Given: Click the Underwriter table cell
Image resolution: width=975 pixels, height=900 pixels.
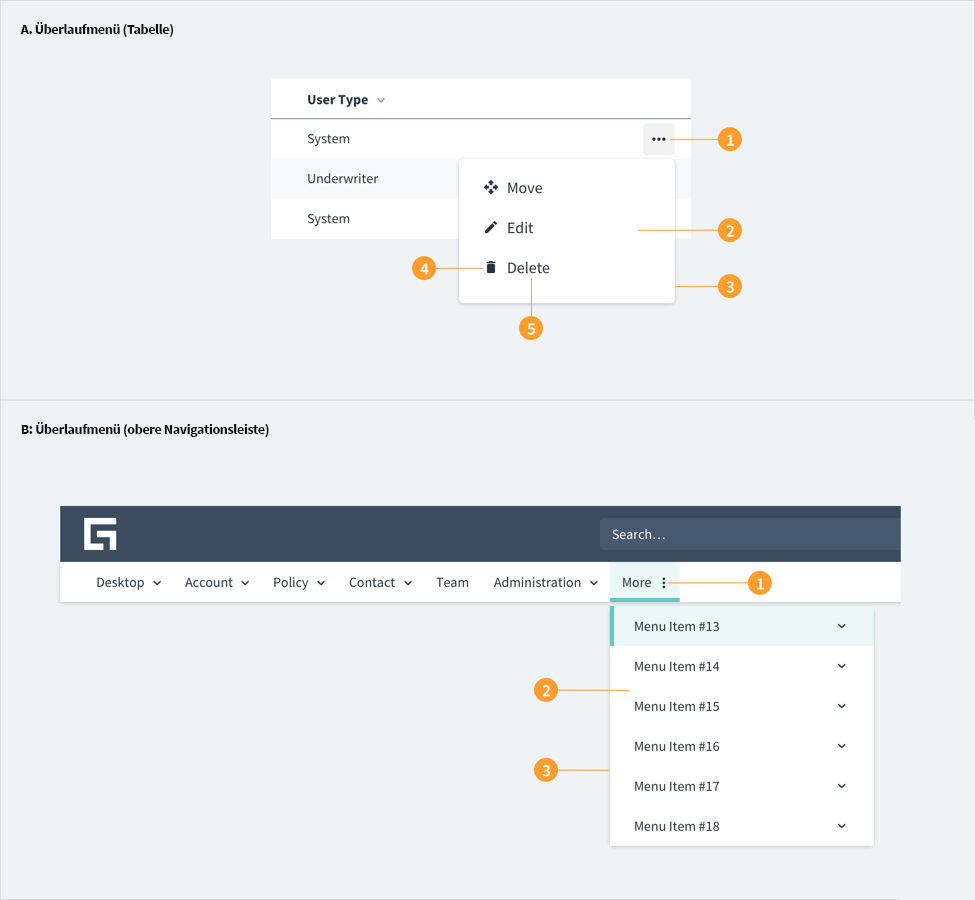Looking at the screenshot, I should coord(343,179).
